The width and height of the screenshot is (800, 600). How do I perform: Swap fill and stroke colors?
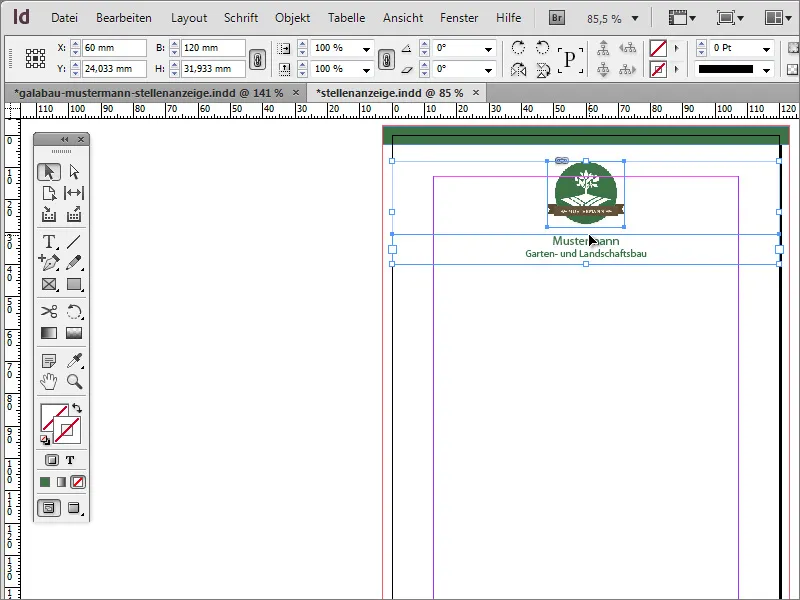(x=77, y=408)
